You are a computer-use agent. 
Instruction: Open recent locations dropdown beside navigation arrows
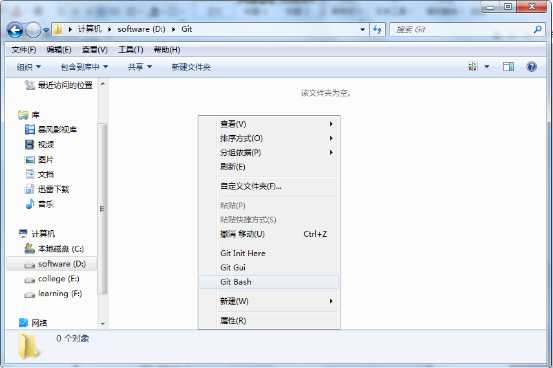point(46,31)
